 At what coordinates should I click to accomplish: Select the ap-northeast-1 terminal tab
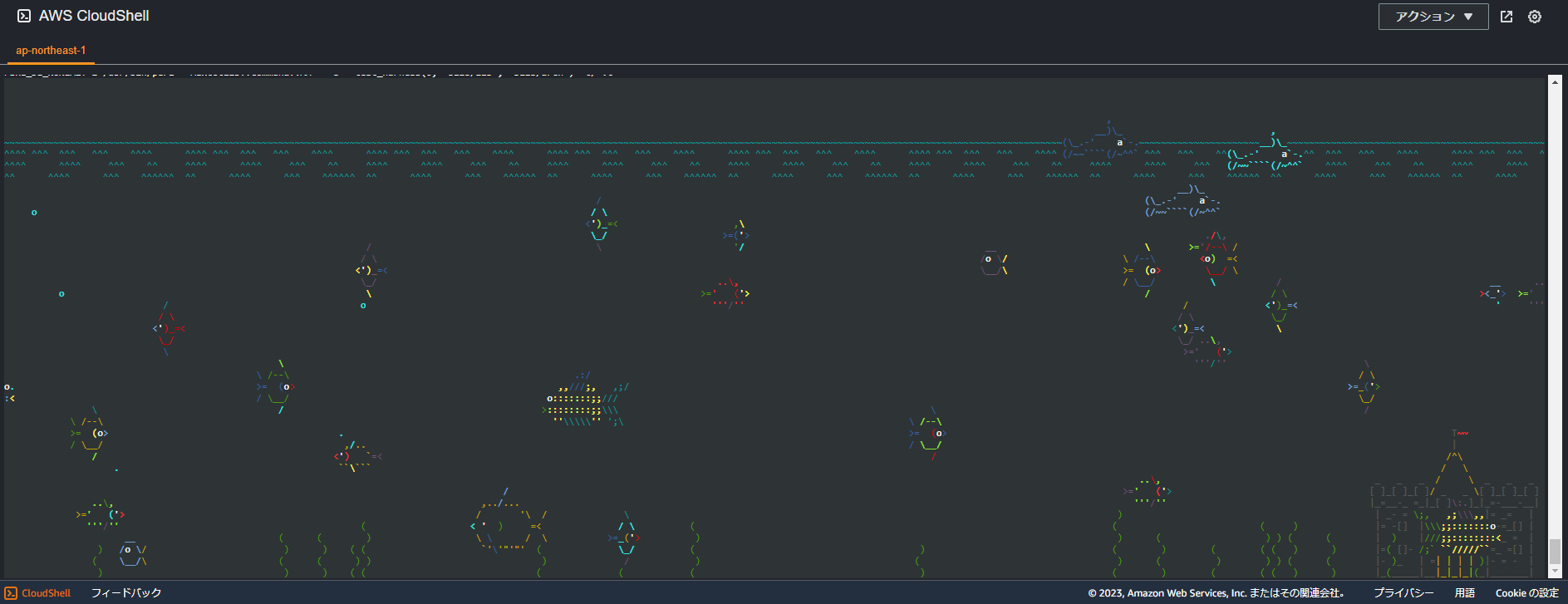51,50
